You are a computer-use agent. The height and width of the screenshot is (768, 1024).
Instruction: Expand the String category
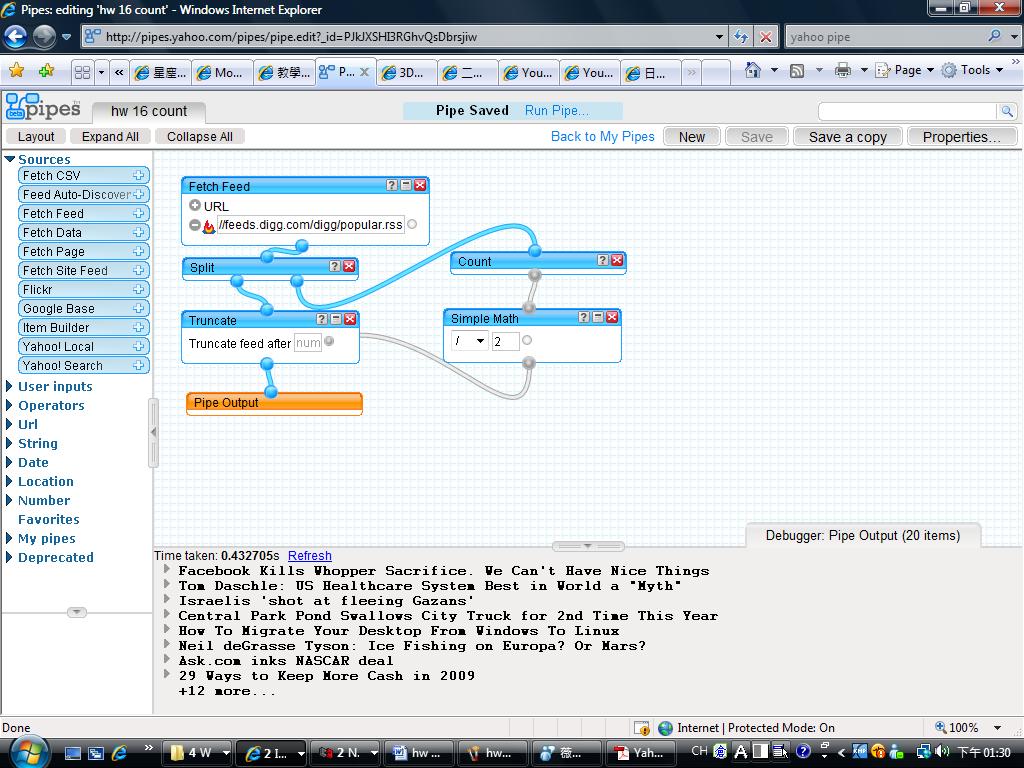[9, 443]
